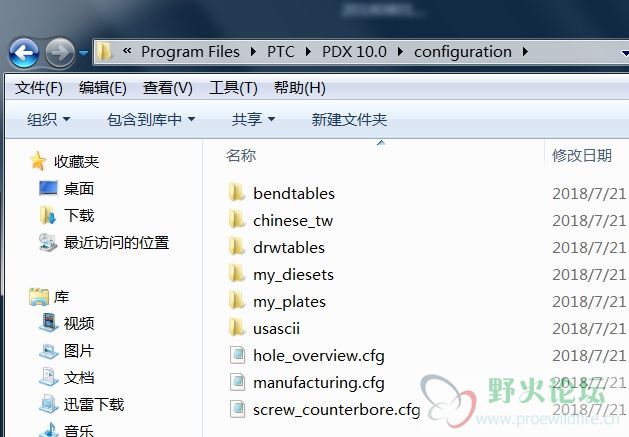Select 图片 library
Image resolution: width=629 pixels, height=437 pixels.
tap(79, 351)
